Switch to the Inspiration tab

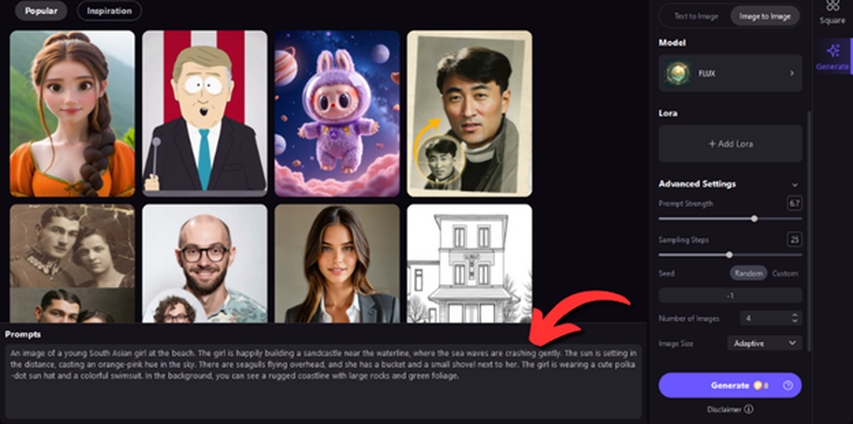click(109, 10)
